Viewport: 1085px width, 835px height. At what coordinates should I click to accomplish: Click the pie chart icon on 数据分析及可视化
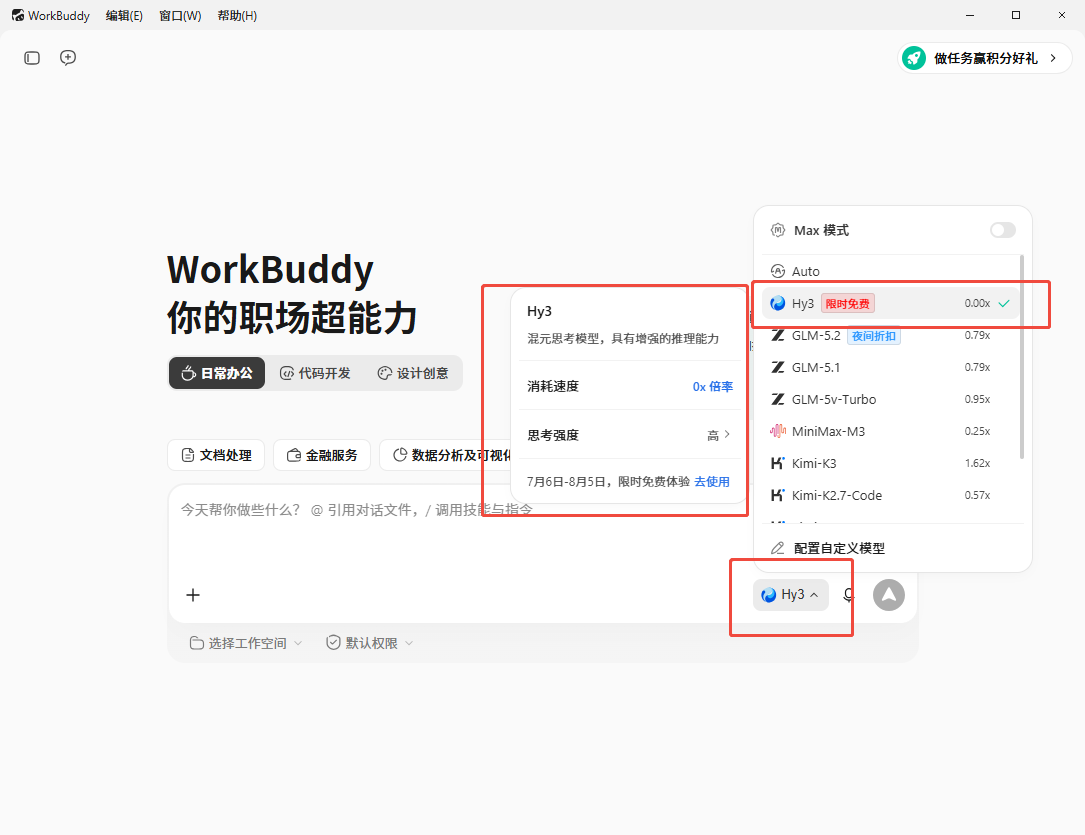coord(399,455)
